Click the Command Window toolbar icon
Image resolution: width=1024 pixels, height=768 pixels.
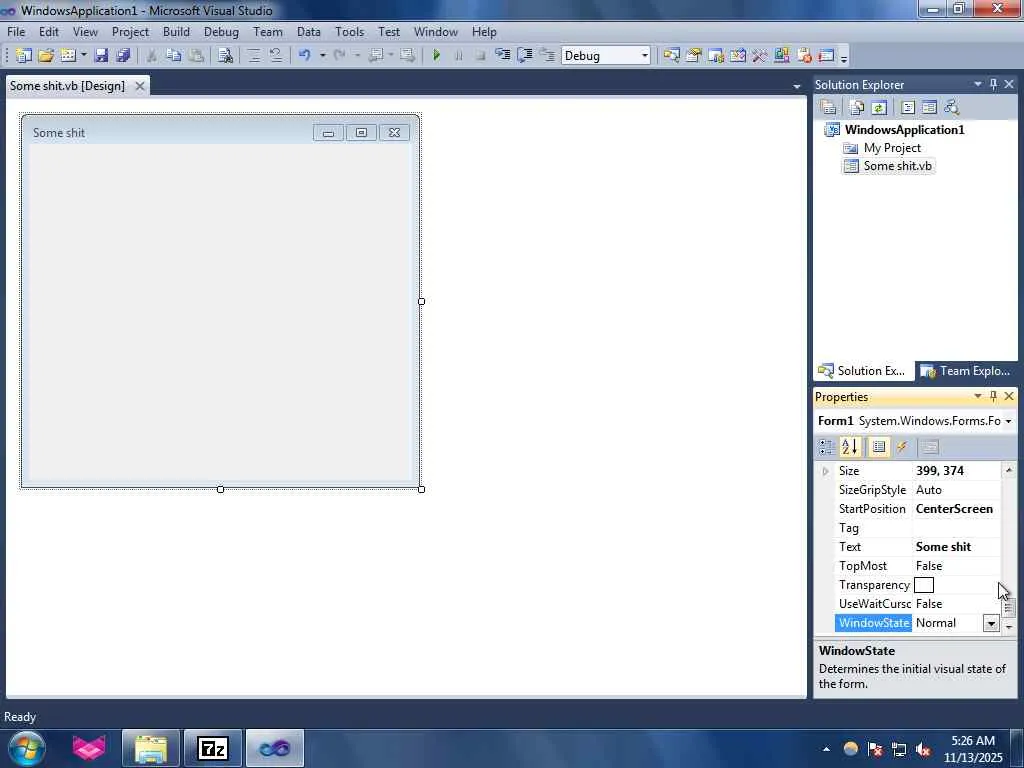point(826,56)
